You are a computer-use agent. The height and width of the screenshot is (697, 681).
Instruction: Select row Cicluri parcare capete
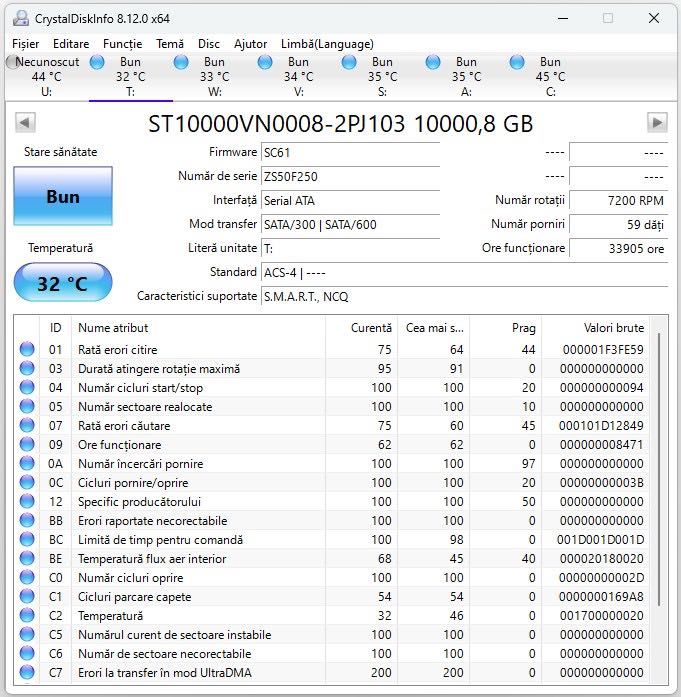tap(332, 597)
